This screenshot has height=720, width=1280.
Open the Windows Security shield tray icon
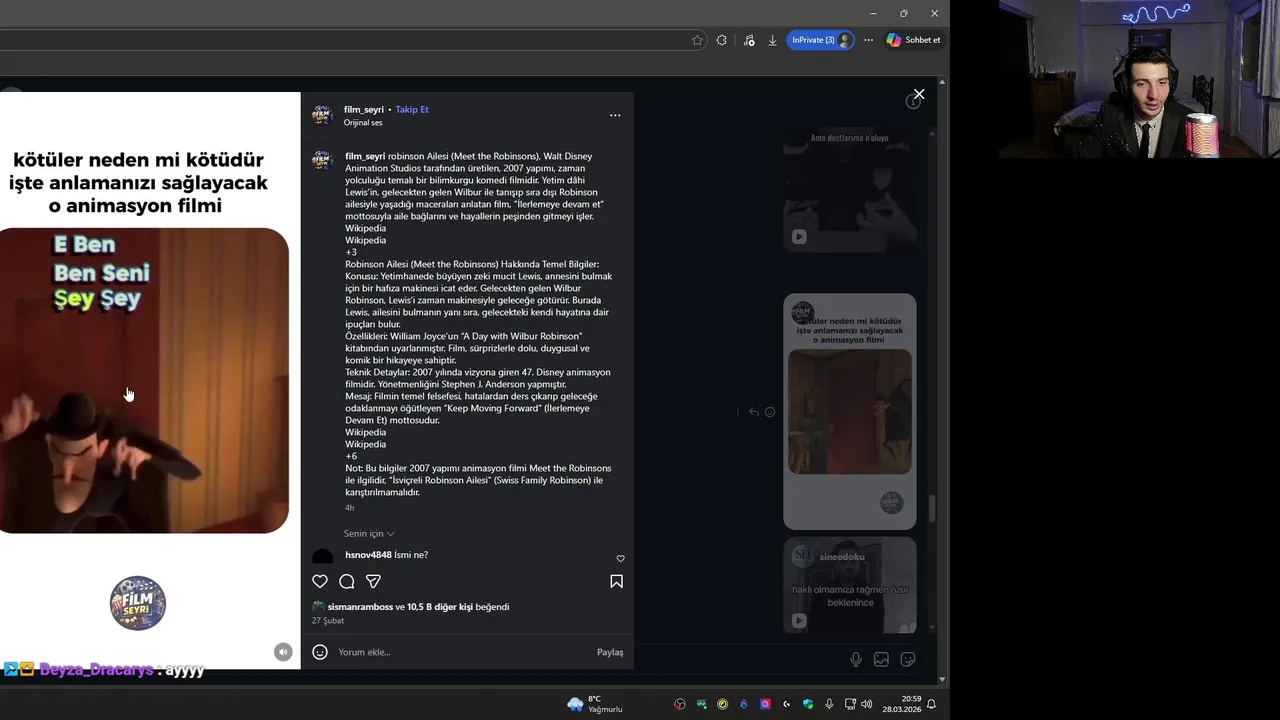tap(808, 704)
